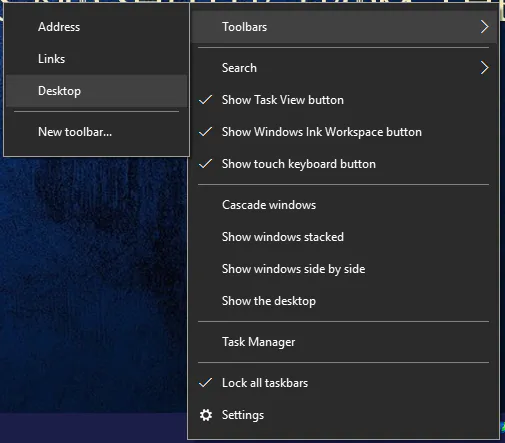Click the Toolbars submenu chevron arrow

point(484,27)
